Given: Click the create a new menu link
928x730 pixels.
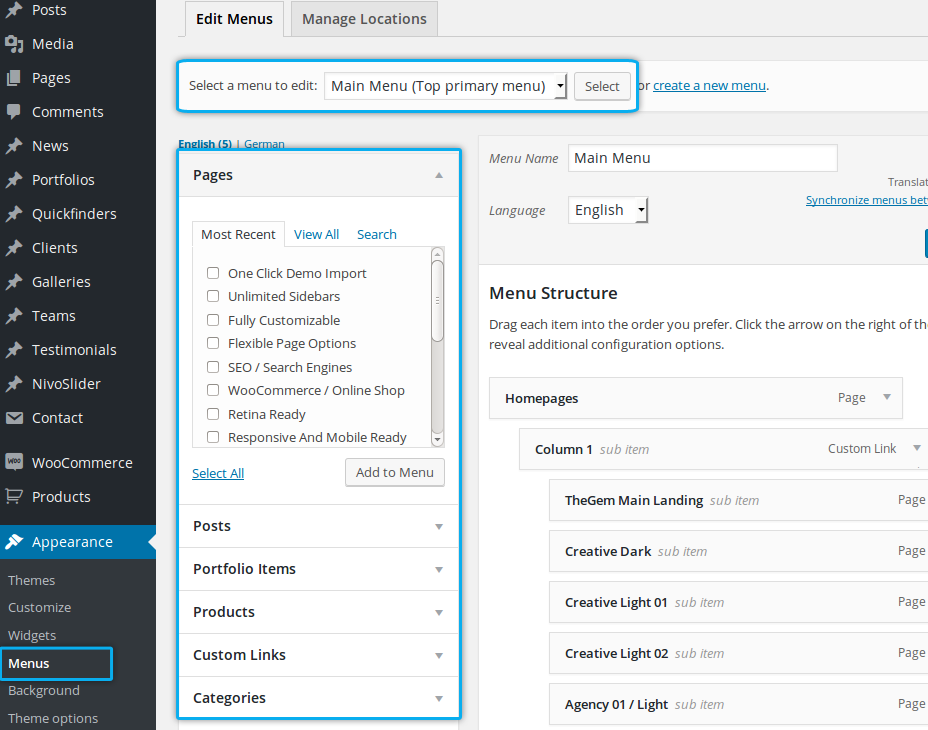Looking at the screenshot, I should tap(709, 86).
